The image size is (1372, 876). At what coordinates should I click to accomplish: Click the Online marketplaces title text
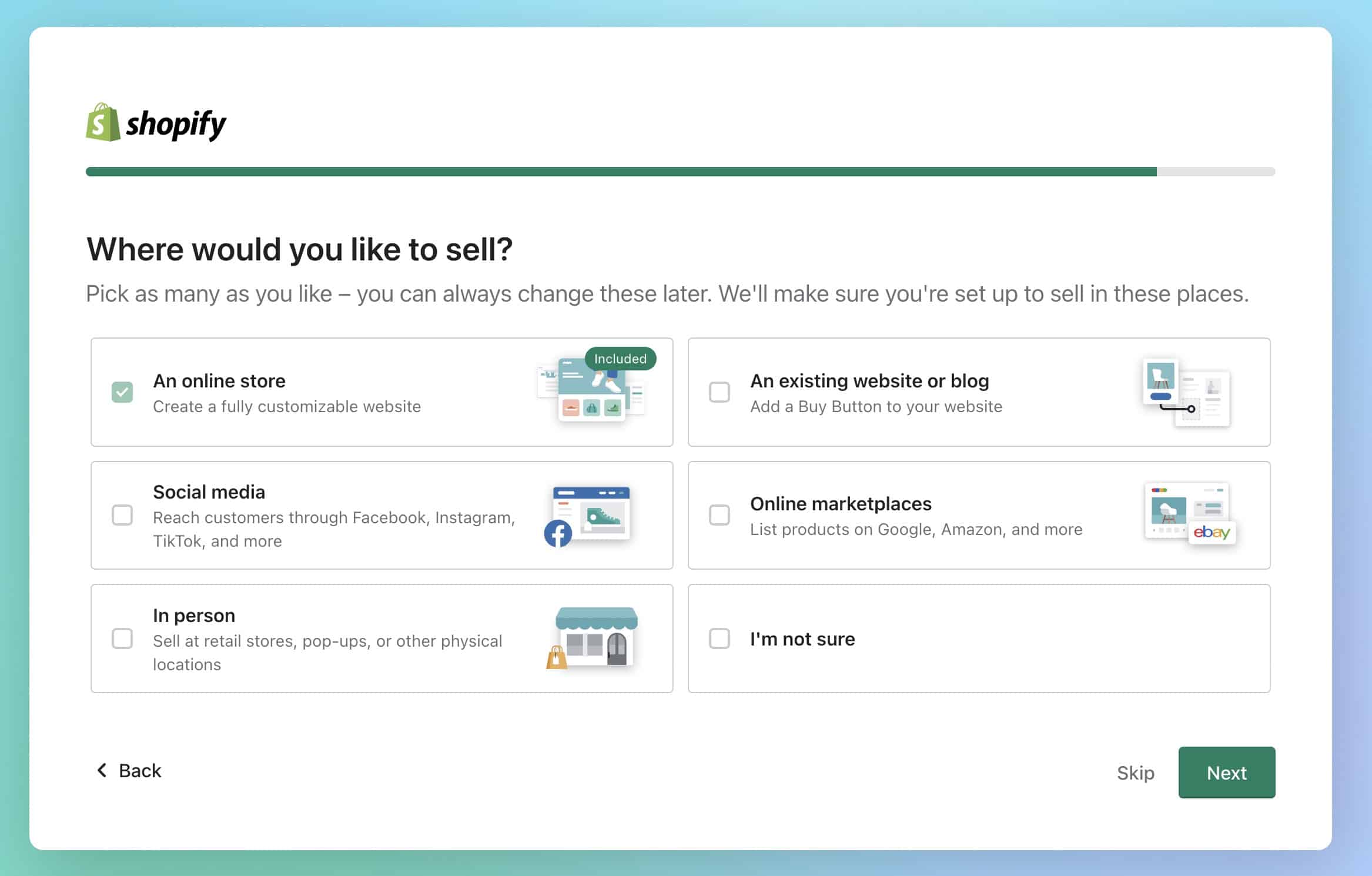(x=841, y=504)
